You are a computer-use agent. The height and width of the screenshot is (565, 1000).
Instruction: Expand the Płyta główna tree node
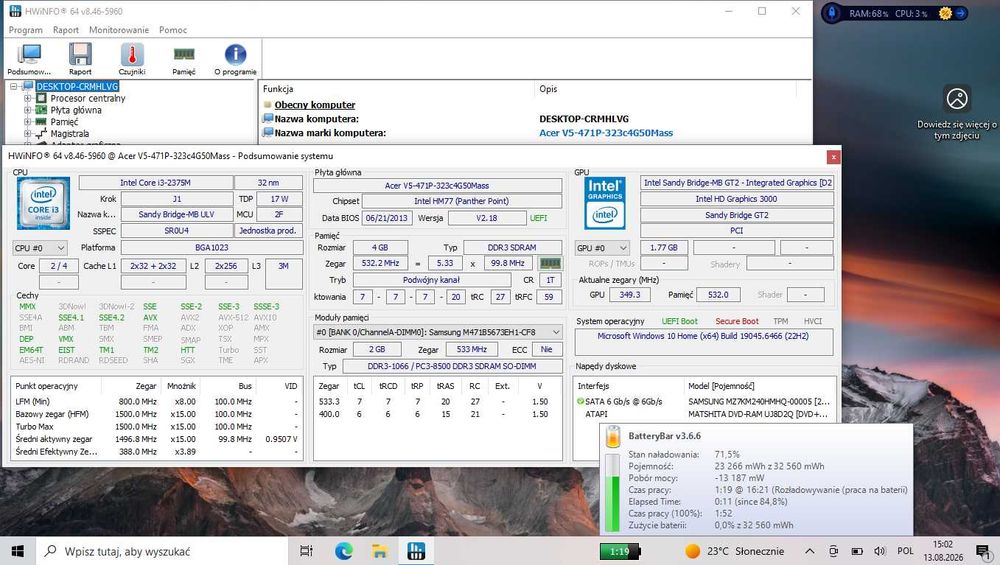[x=27, y=110]
